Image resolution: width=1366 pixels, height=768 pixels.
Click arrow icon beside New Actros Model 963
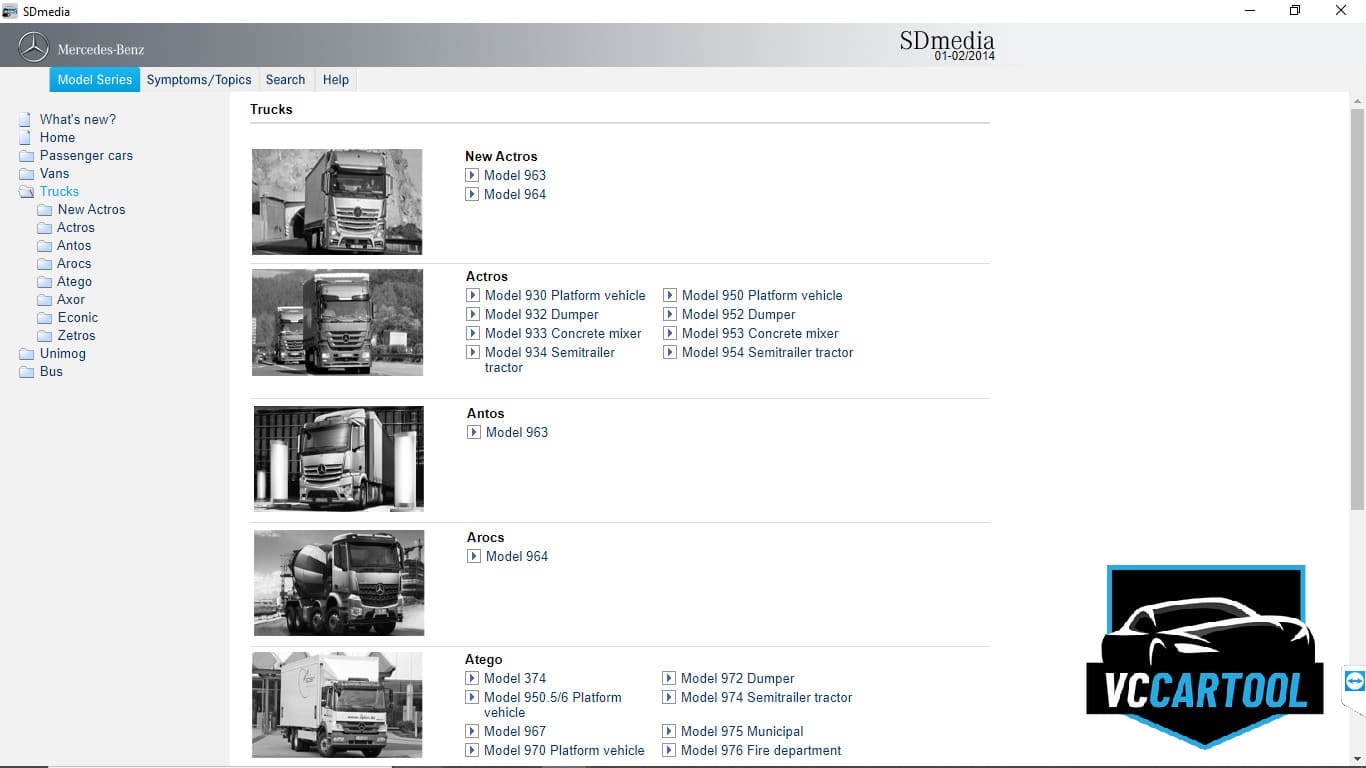(472, 175)
